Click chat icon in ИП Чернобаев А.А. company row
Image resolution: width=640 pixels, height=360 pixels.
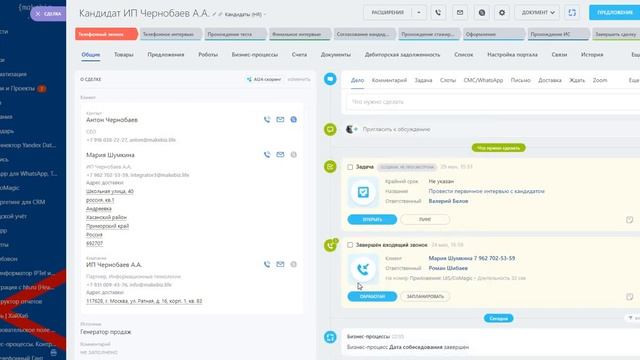(x=293, y=264)
